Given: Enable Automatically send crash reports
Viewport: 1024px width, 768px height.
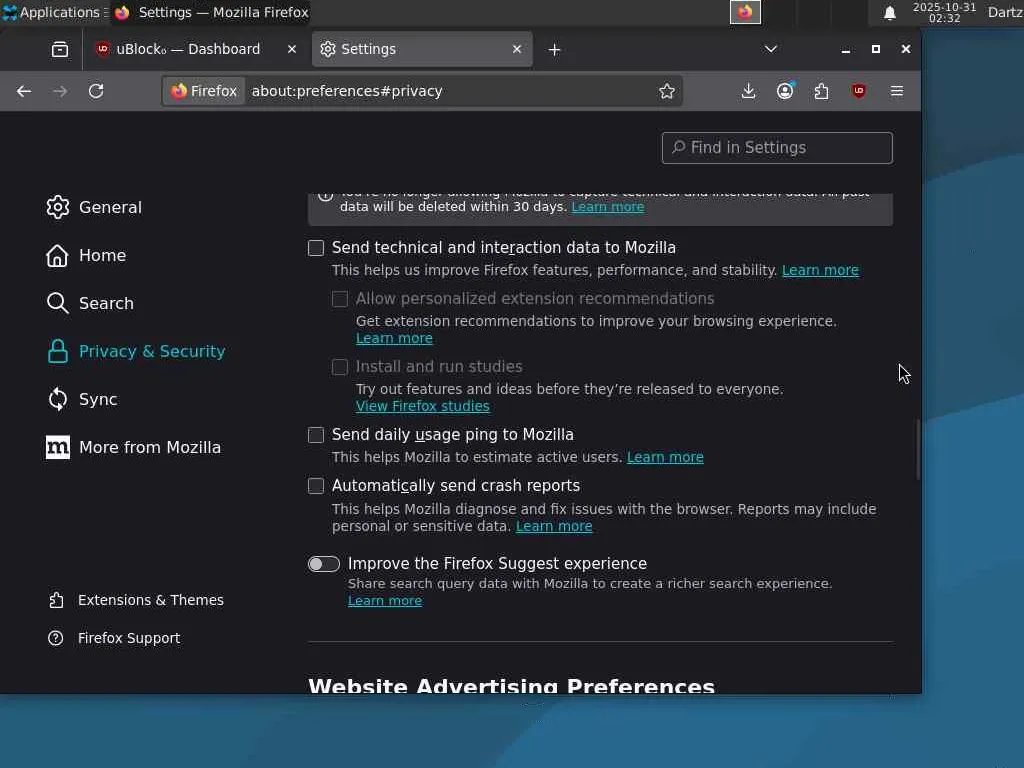Looking at the screenshot, I should 316,486.
